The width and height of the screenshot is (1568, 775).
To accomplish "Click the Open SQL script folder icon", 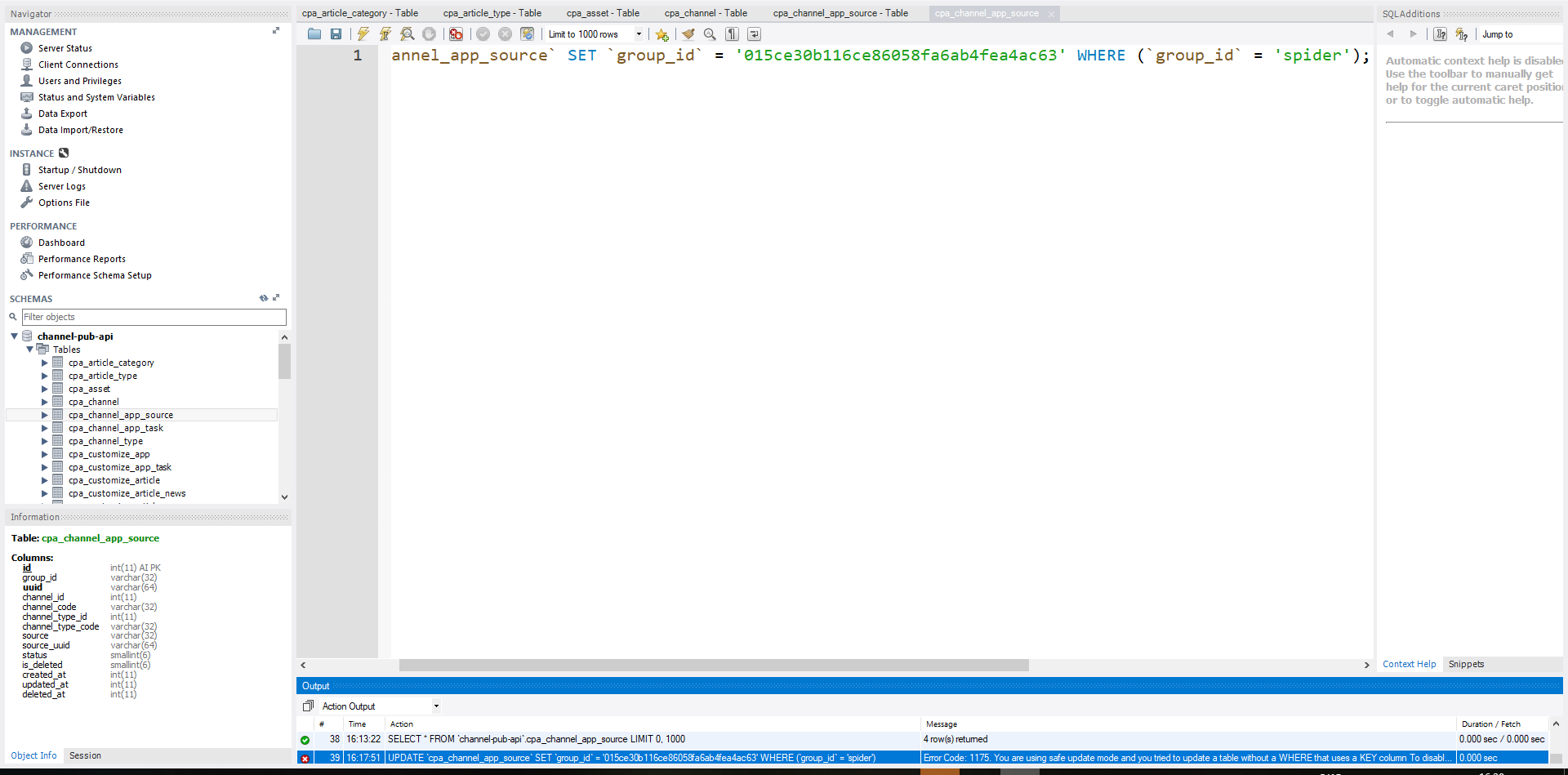I will (314, 34).
